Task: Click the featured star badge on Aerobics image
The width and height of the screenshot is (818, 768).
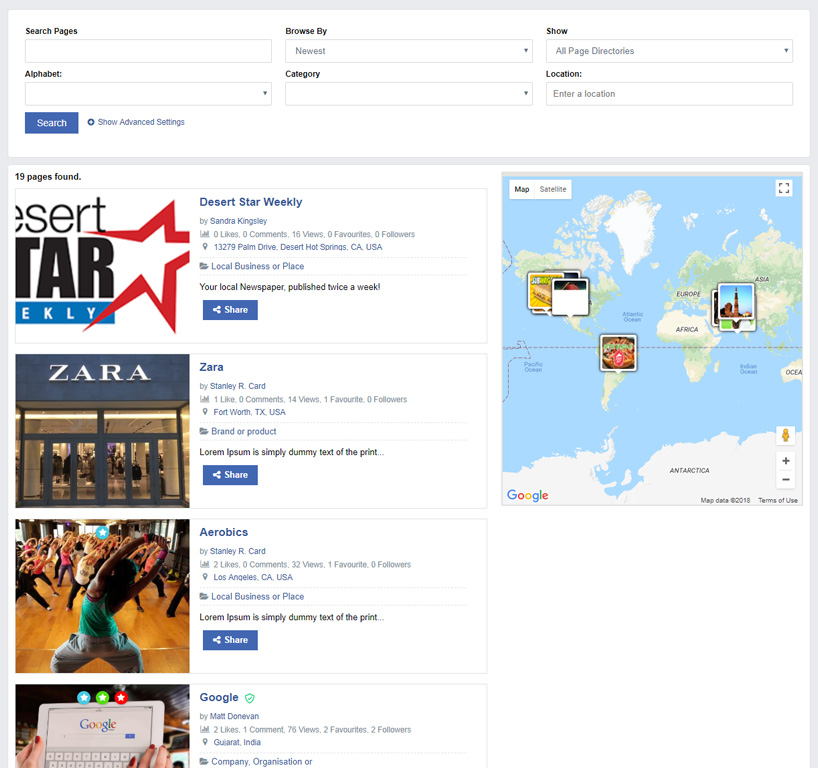Action: tap(102, 533)
